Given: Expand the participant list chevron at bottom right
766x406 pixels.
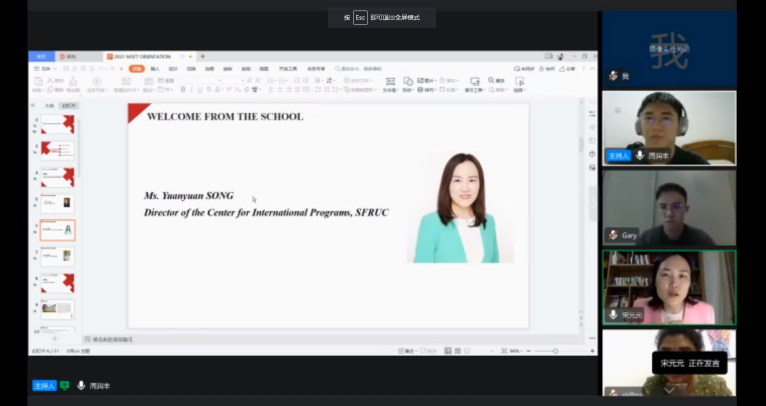Looking at the screenshot, I should click(x=668, y=390).
